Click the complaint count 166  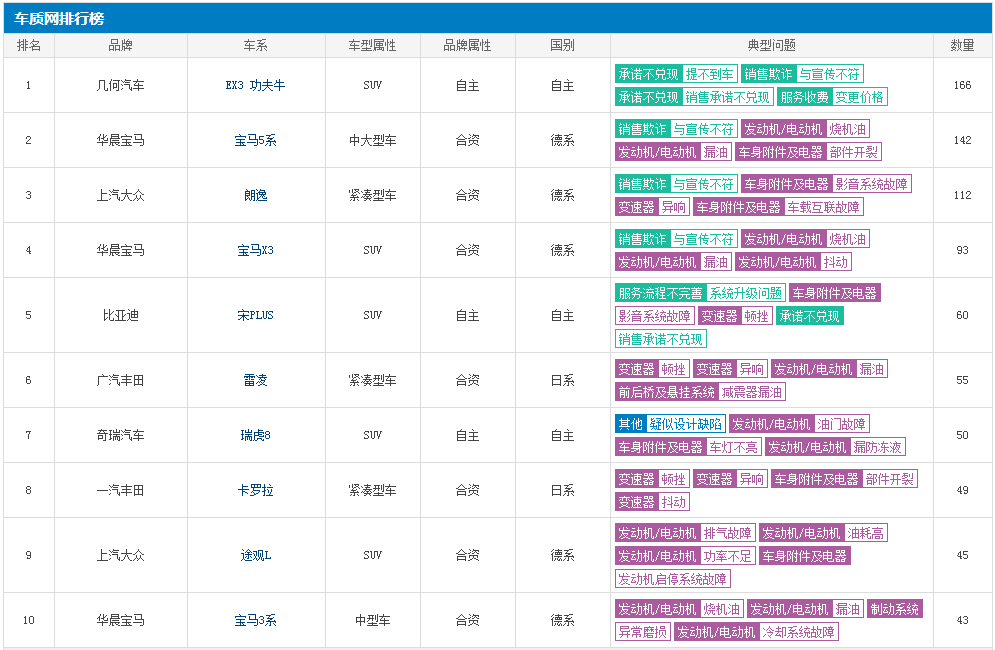coord(963,85)
